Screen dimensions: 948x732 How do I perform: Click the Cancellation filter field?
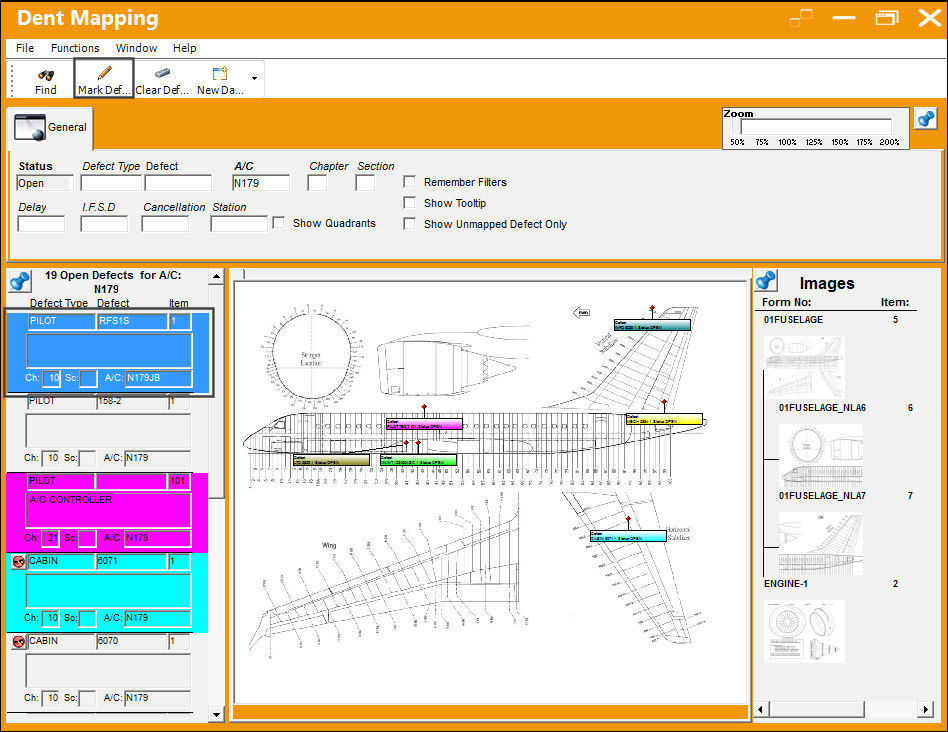165,224
